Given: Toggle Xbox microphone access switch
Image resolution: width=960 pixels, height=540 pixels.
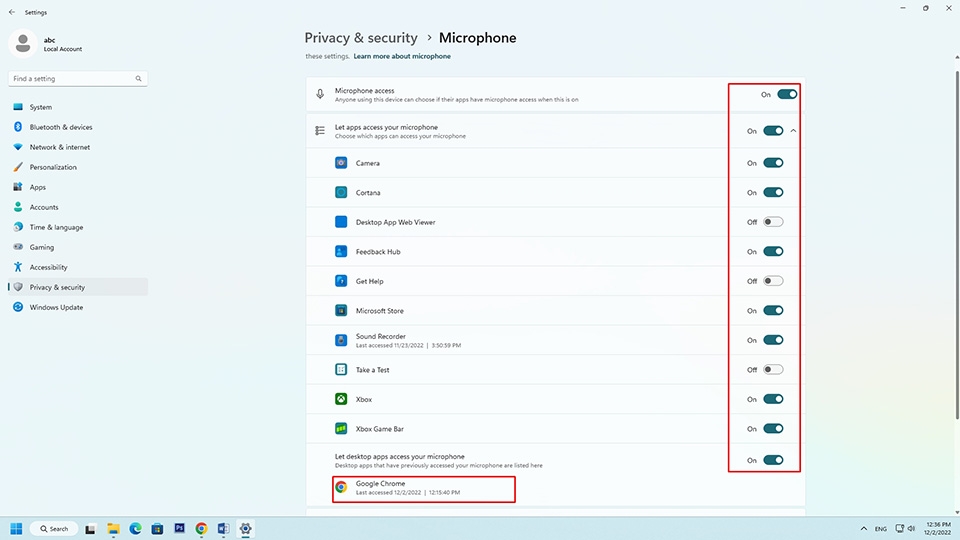Looking at the screenshot, I should pyautogui.click(x=773, y=399).
